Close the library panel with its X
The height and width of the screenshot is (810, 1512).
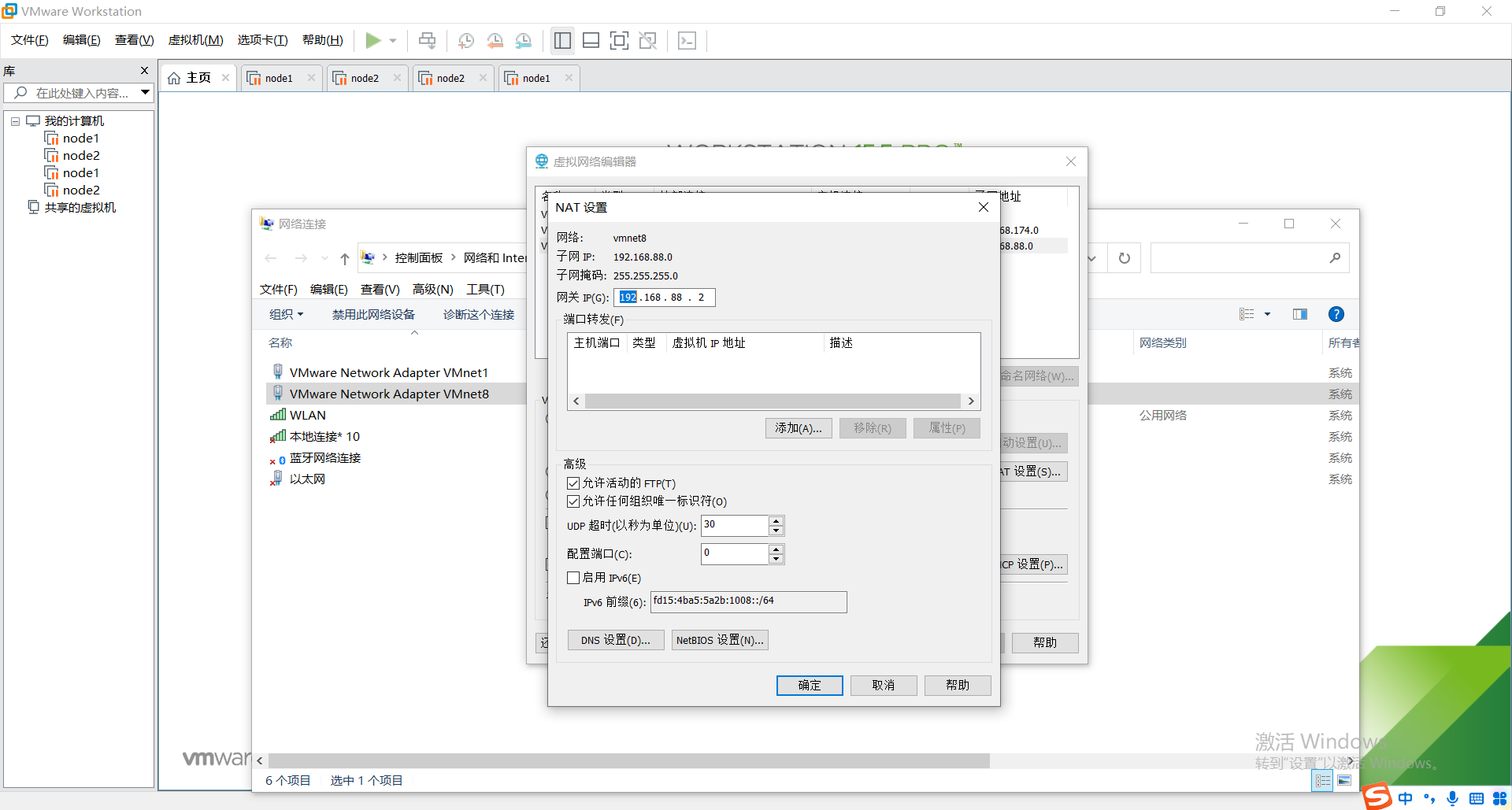click(x=144, y=71)
